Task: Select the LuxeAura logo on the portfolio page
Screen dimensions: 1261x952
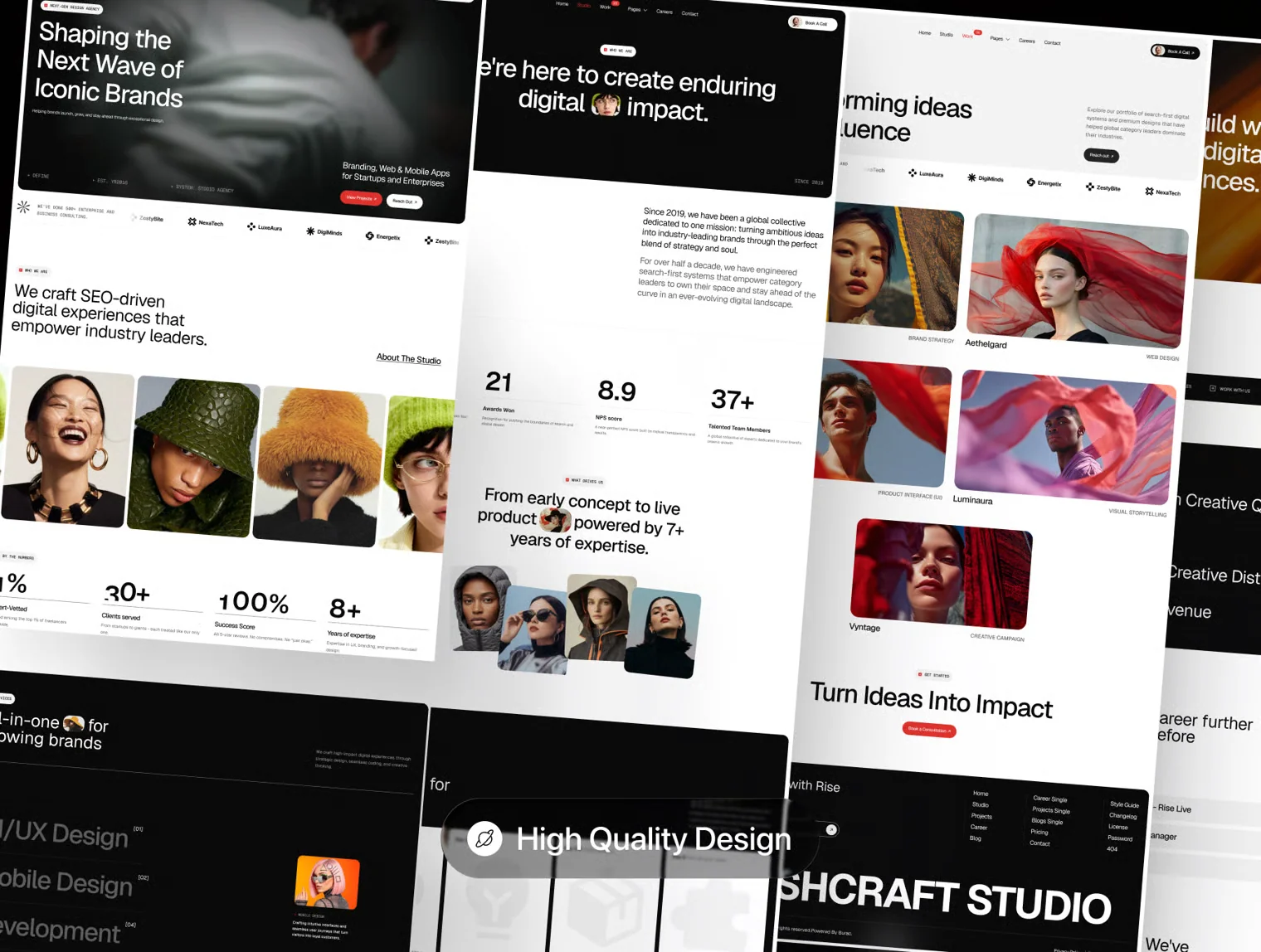Action: point(926,173)
